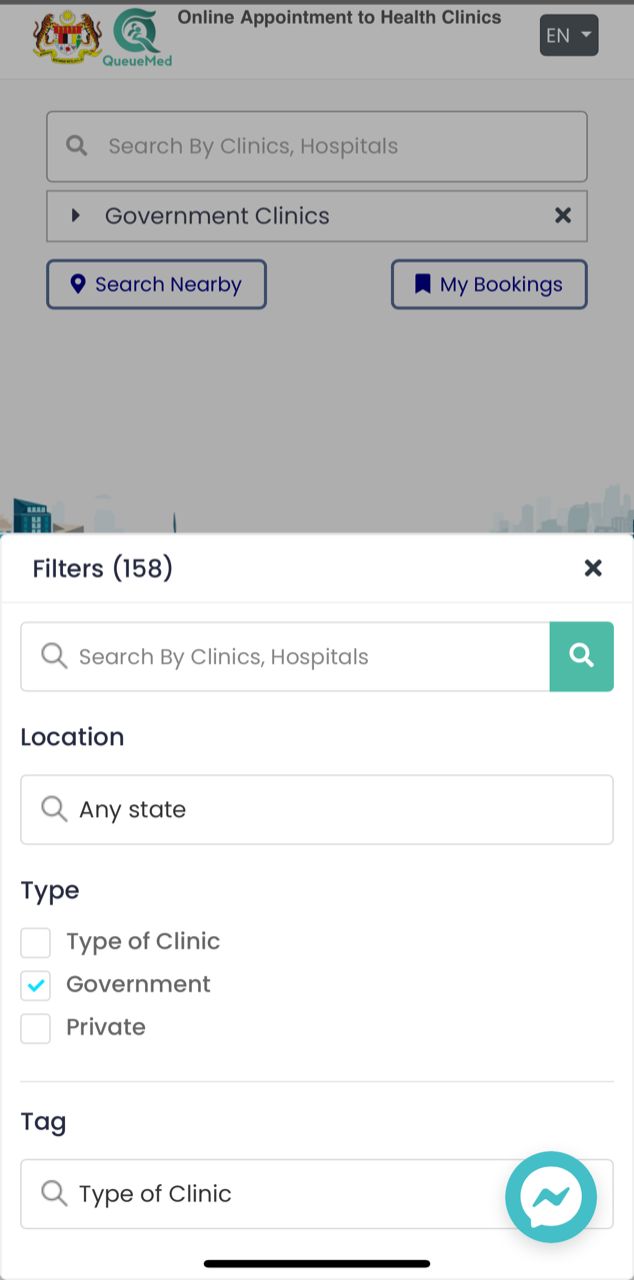The height and width of the screenshot is (1280, 634).
Task: Uncheck the Government checkbox
Action: pyautogui.click(x=36, y=985)
